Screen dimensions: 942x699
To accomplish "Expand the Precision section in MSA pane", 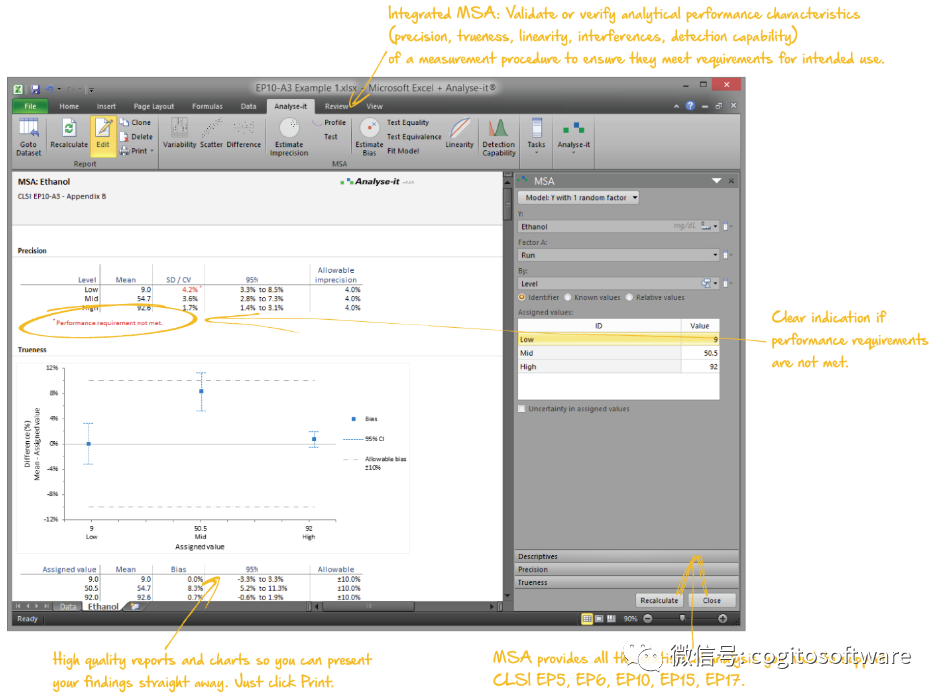I will (x=627, y=569).
